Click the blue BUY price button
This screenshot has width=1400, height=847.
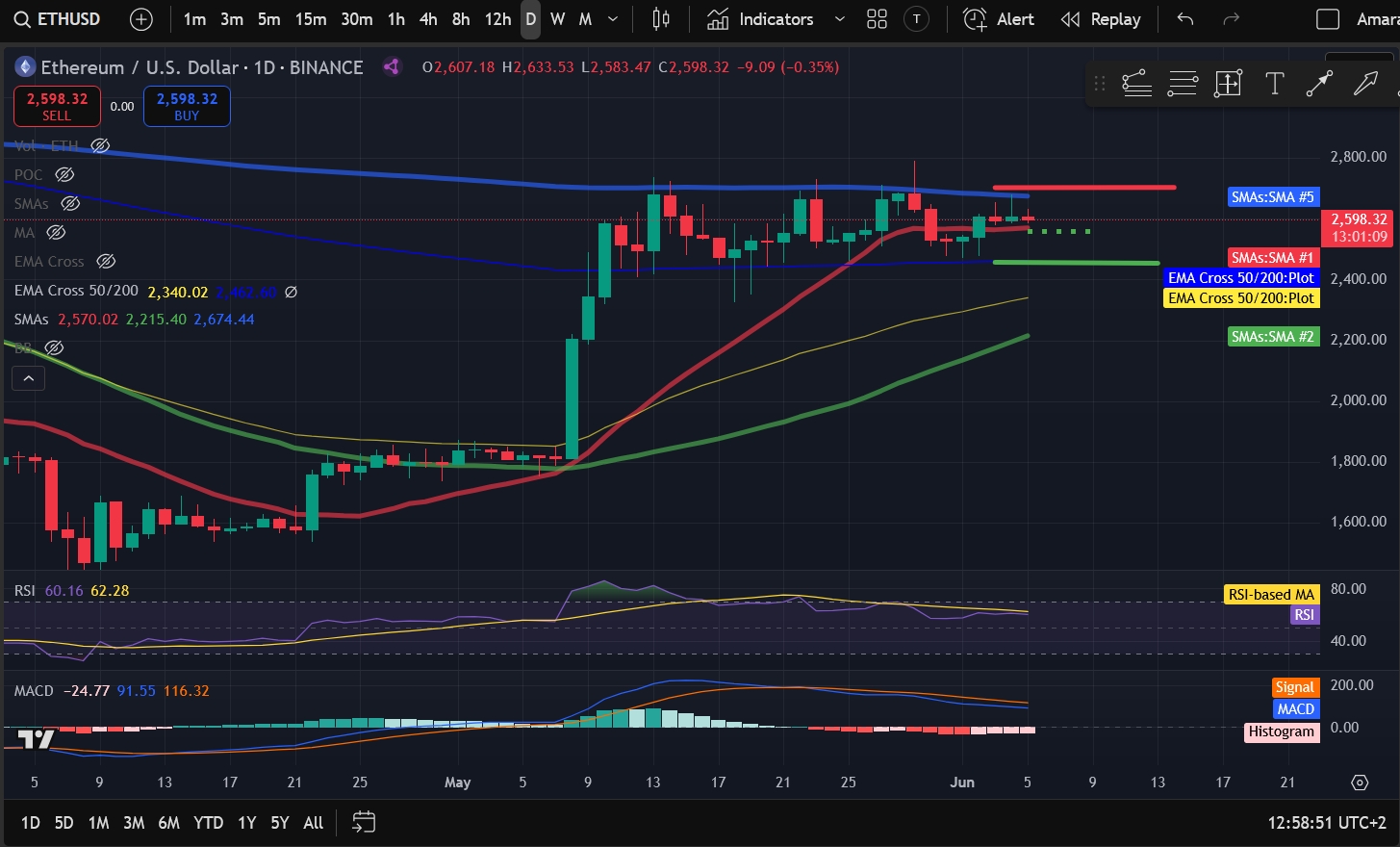(187, 106)
